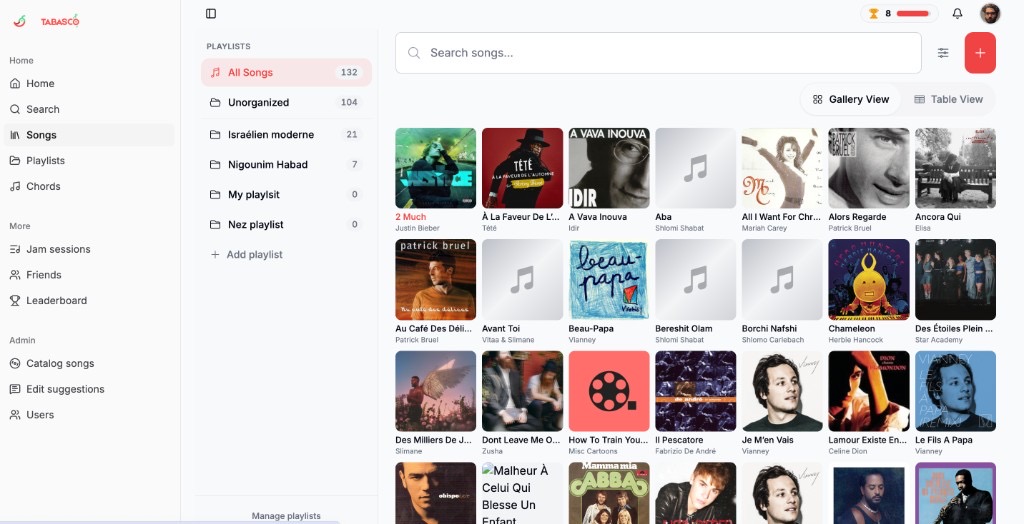Screen dimensions: 1024x524
Task: Click the Leaderboard trophy icon
Action: tap(15, 301)
